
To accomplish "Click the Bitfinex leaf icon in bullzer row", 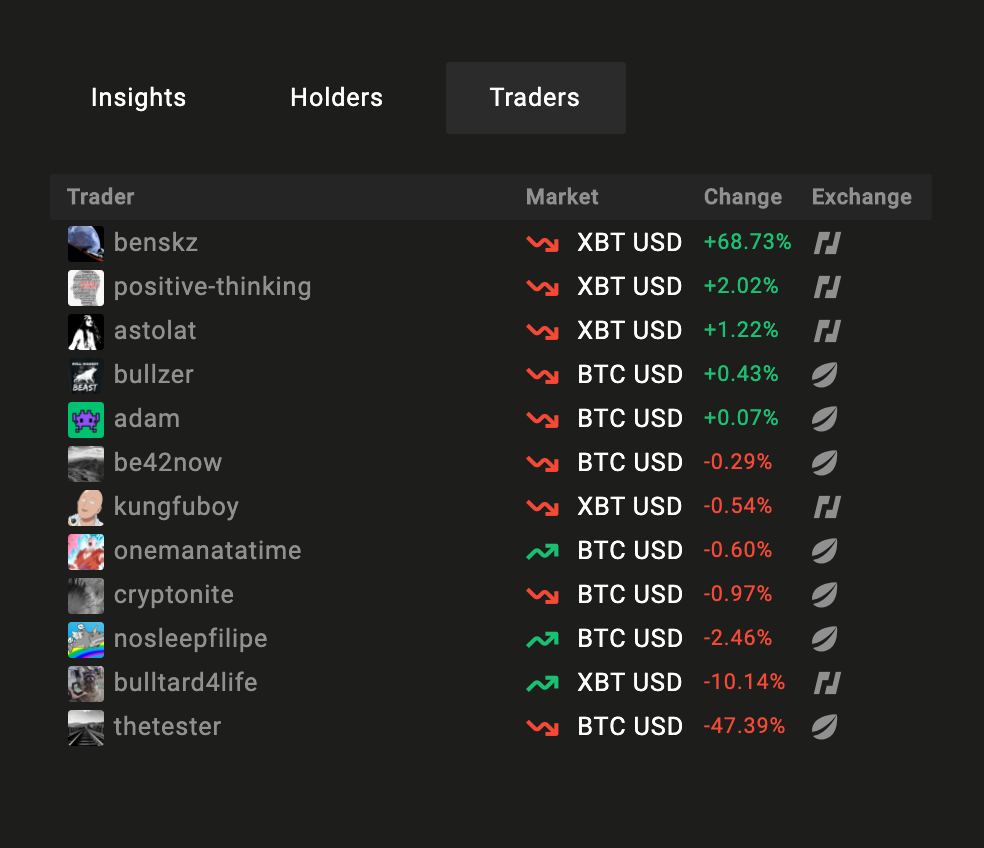I will (824, 375).
